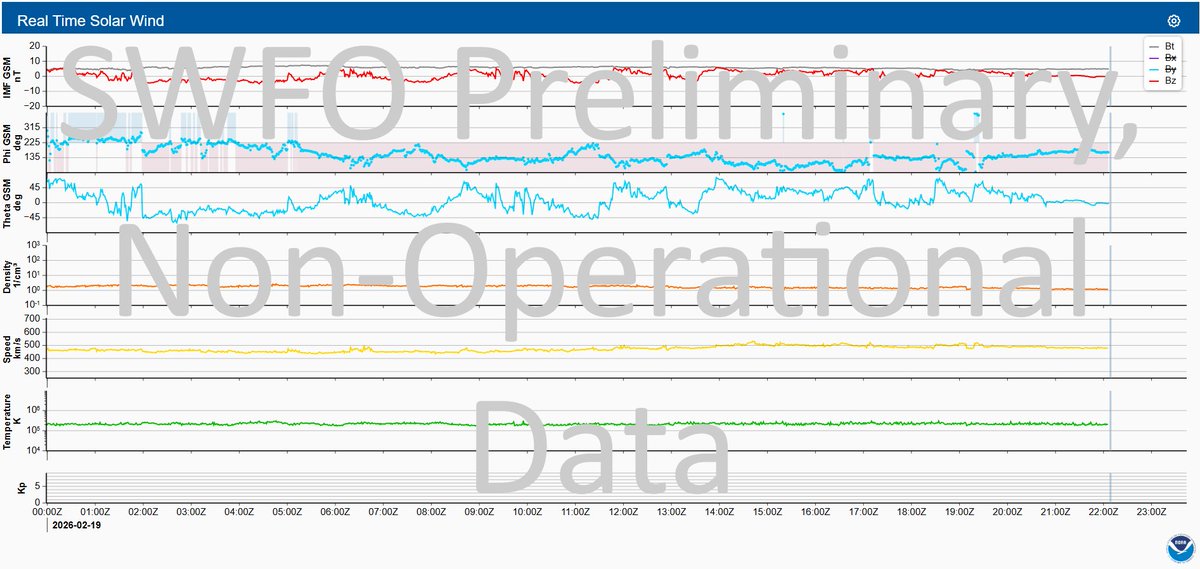1200x569 pixels.
Task: Select the 17:00Z time axis label
Action: pyautogui.click(x=863, y=510)
